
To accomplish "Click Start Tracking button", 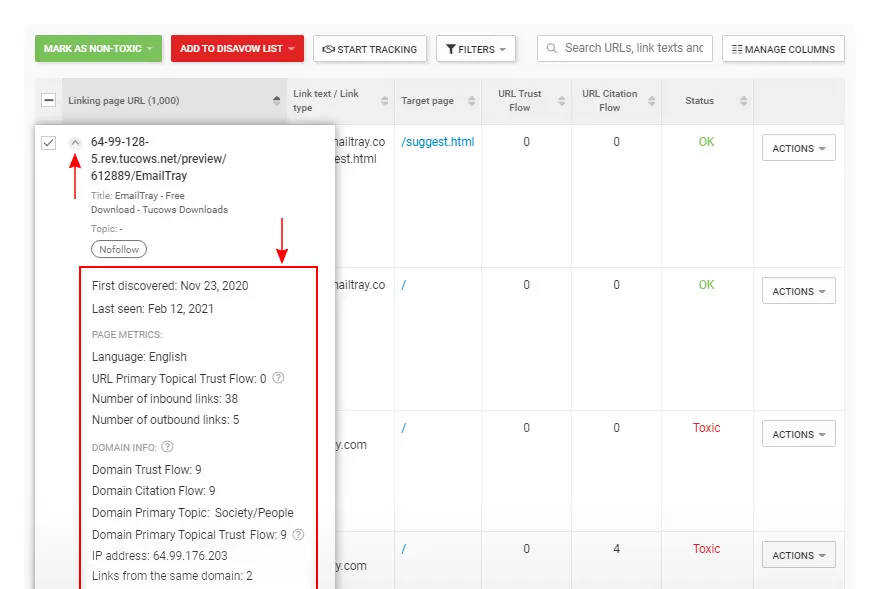I will point(370,49).
